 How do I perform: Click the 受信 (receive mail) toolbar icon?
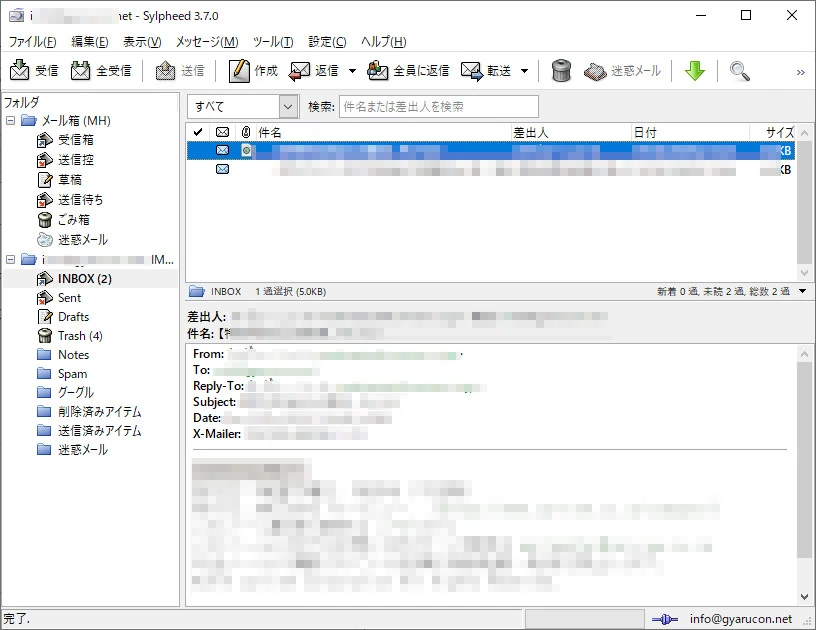(x=20, y=71)
